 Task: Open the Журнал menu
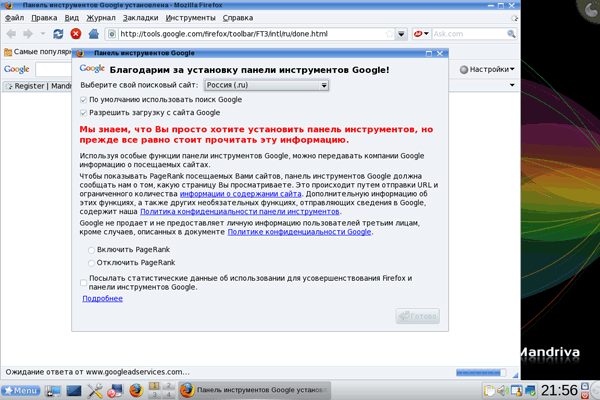(x=101, y=18)
